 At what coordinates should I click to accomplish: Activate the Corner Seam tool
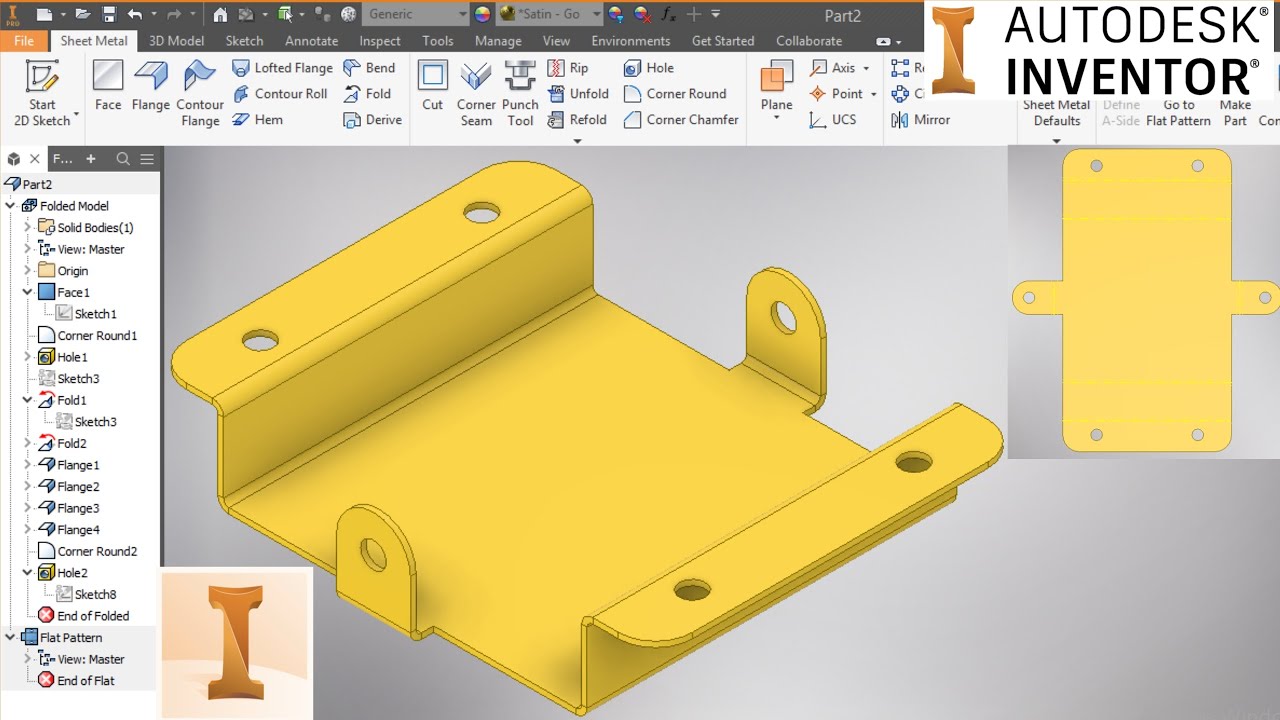(x=476, y=90)
